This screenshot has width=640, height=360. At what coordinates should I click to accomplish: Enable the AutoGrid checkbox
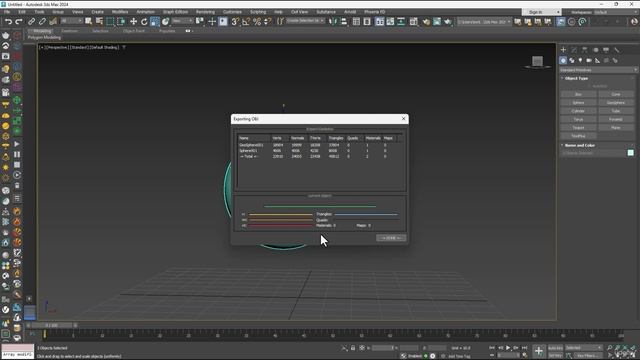599,86
